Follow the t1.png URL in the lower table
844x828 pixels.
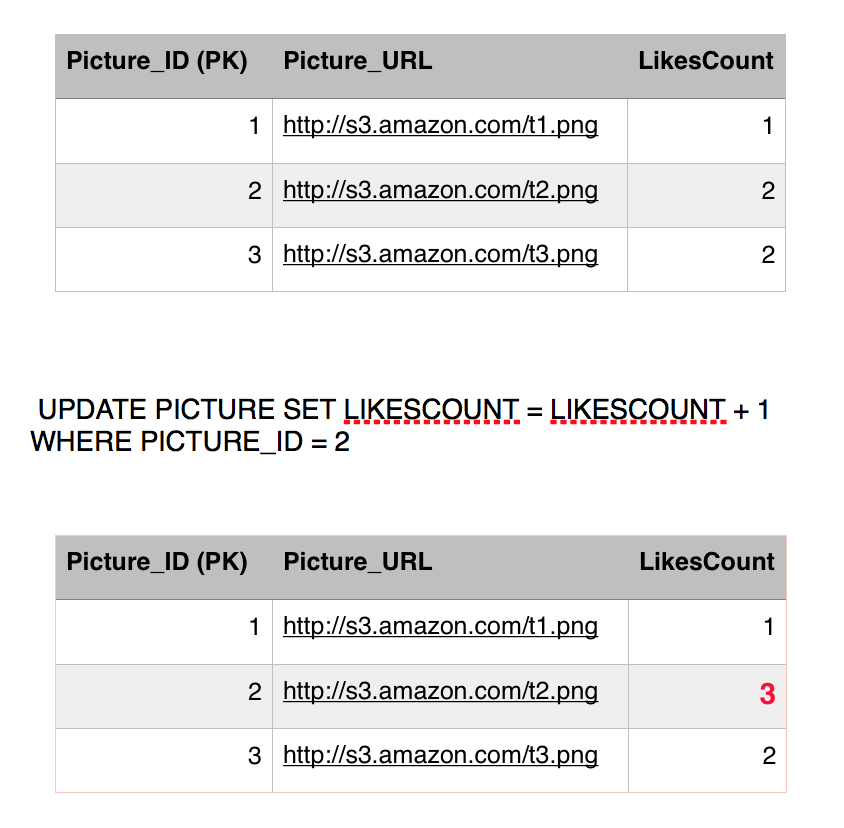[x=440, y=627]
